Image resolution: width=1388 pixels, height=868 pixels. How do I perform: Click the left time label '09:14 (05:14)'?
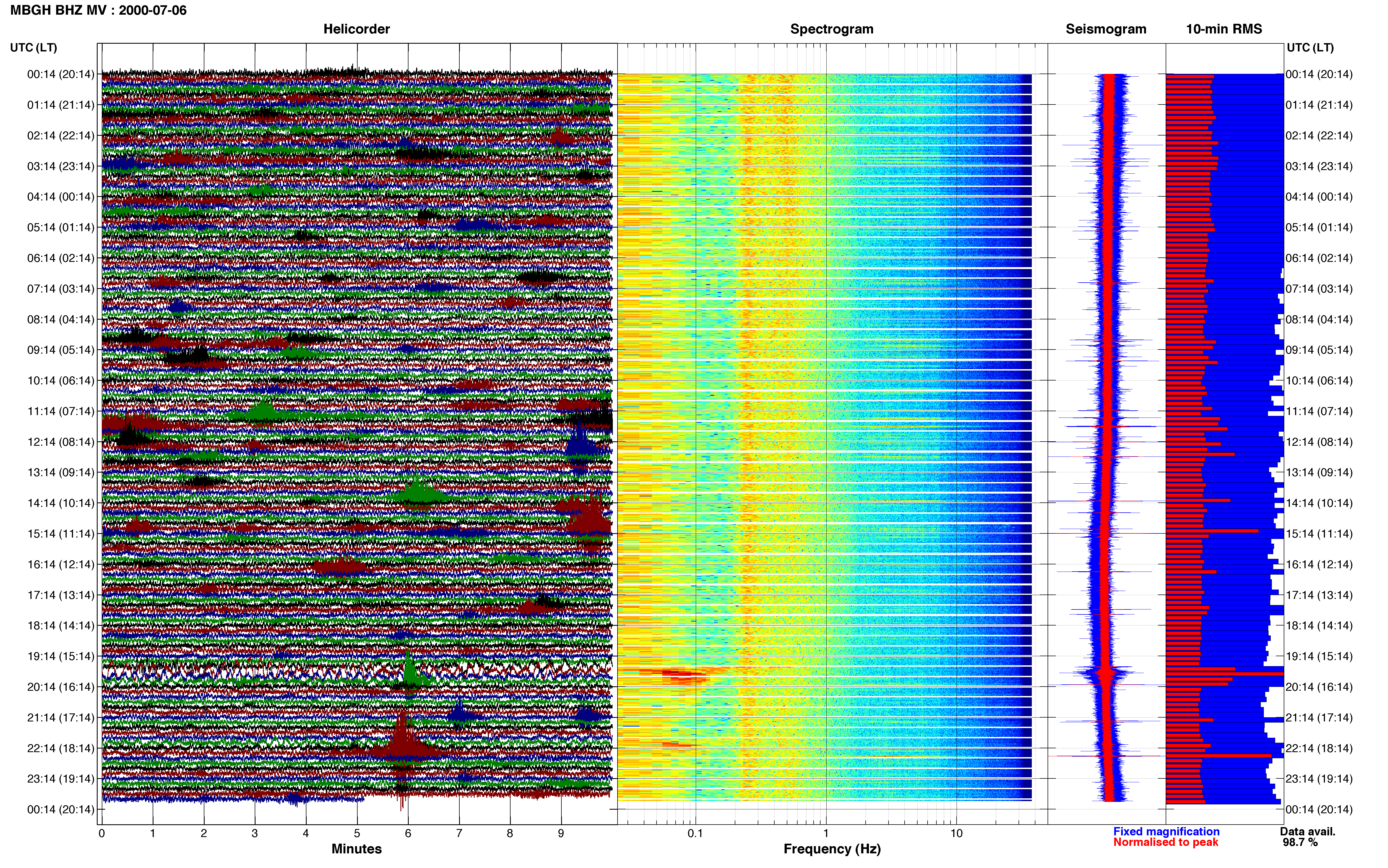point(61,350)
